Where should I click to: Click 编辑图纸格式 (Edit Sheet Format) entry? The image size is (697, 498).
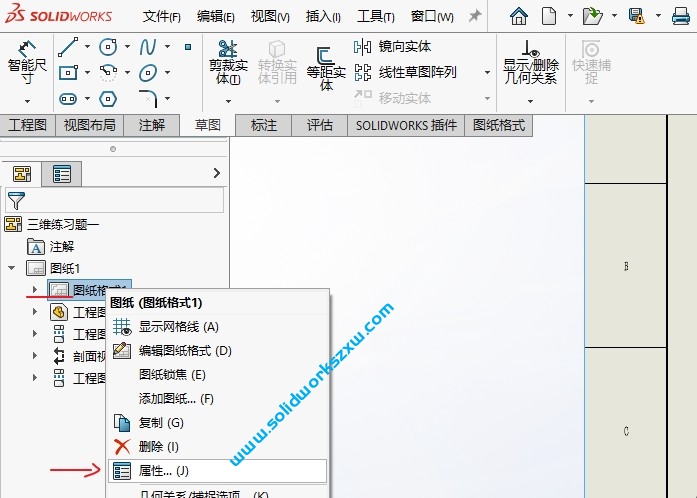point(184,351)
